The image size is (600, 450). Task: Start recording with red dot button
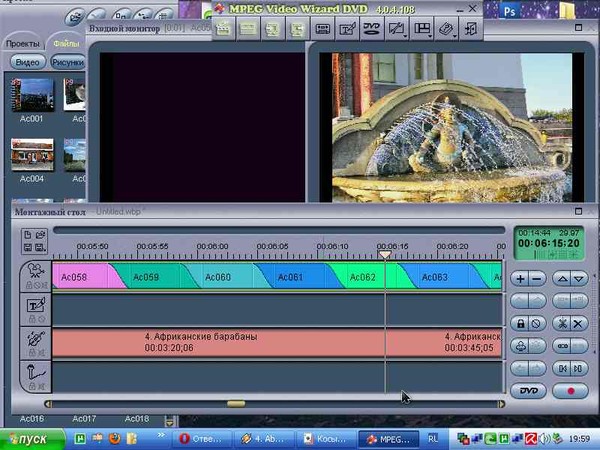[x=571, y=391]
